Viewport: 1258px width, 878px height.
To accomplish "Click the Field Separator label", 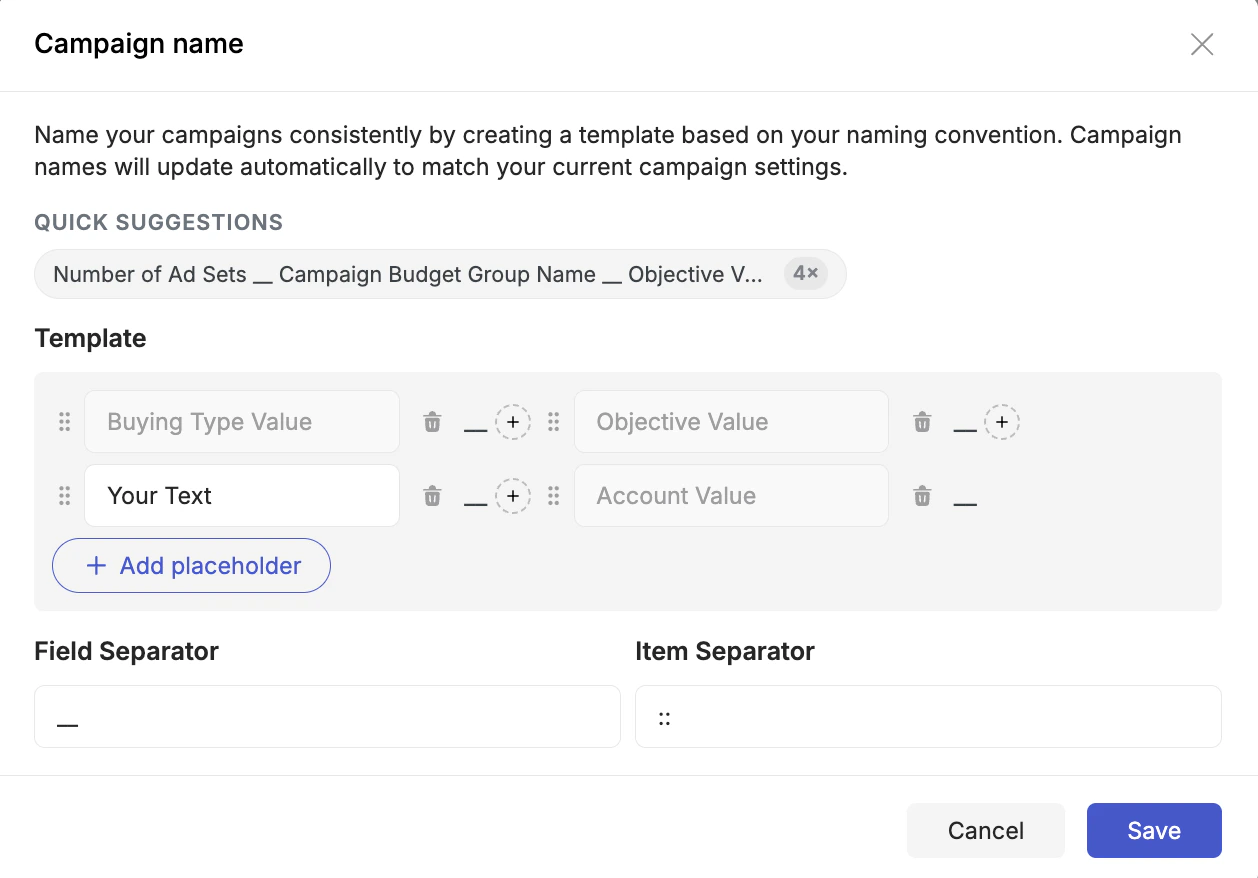I will tap(127, 651).
